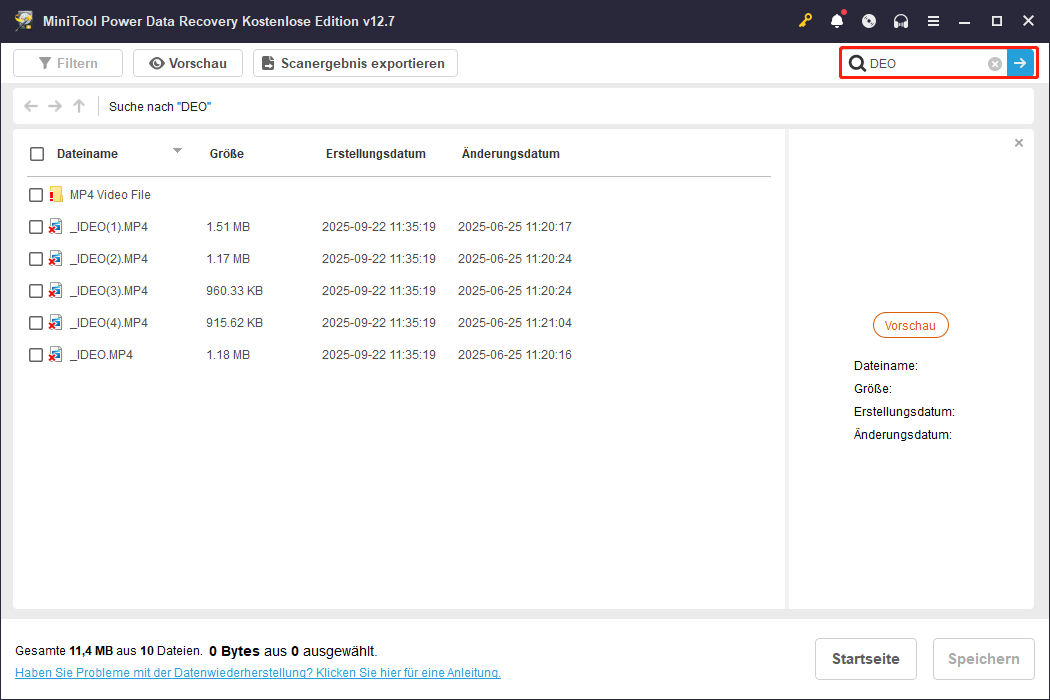This screenshot has width=1050, height=700.
Task: Open notifications via the bell icon
Action: click(838, 20)
